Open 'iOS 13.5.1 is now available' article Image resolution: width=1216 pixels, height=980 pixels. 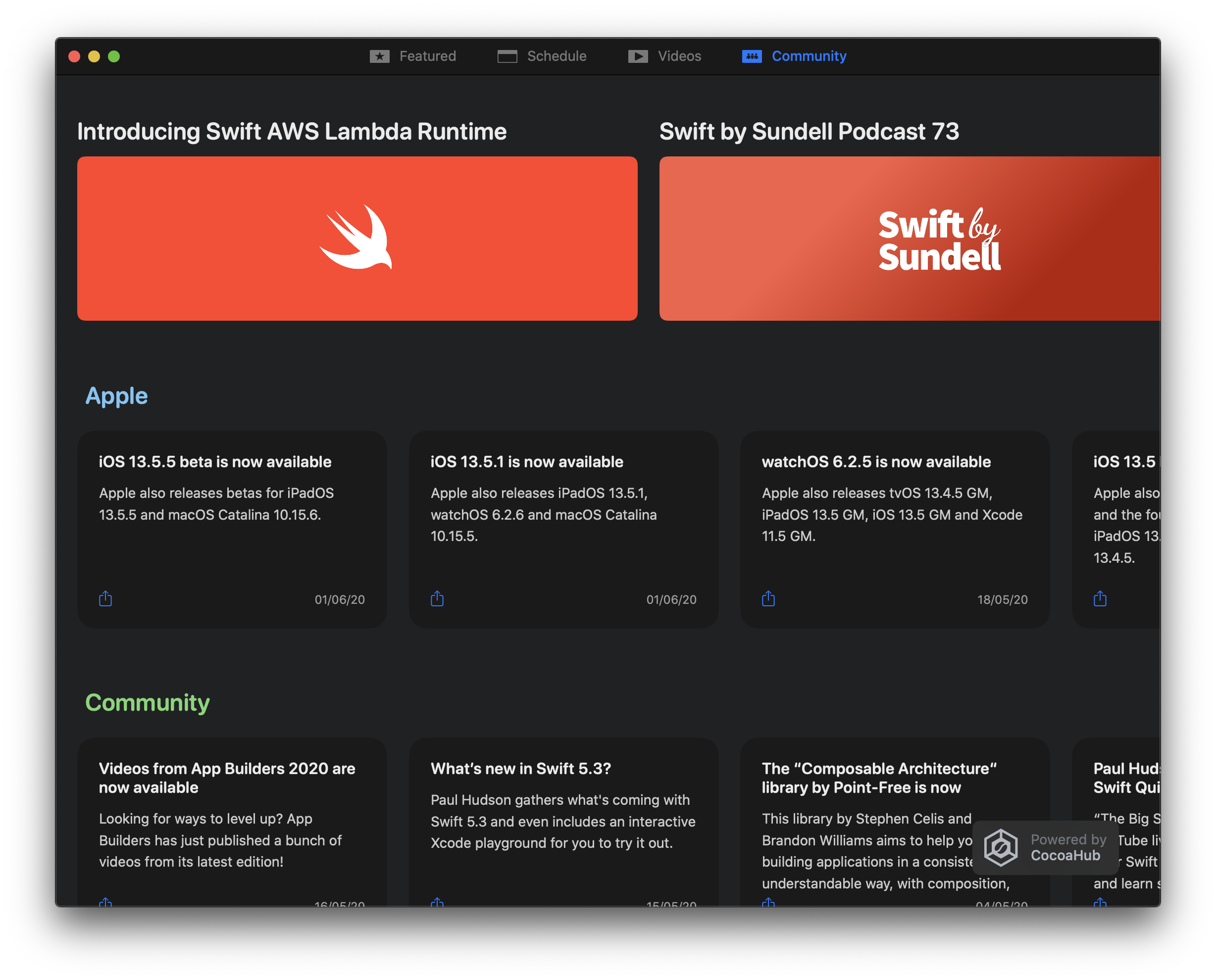pyautogui.click(x=526, y=462)
